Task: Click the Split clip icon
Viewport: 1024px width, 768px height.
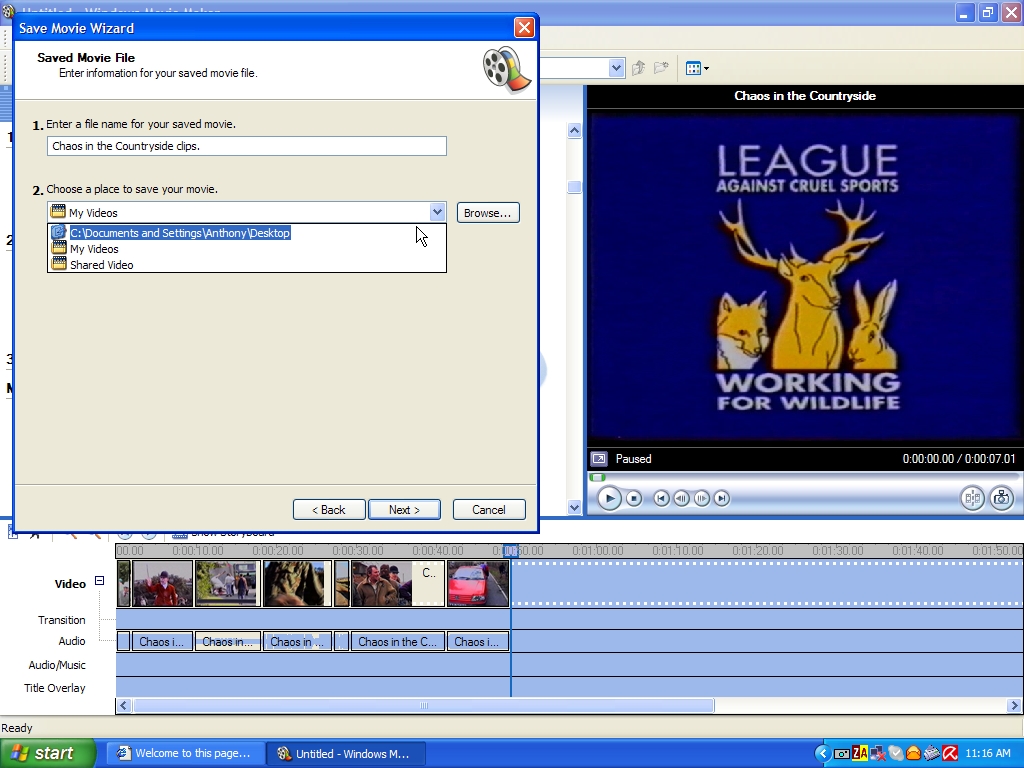Action: [972, 498]
